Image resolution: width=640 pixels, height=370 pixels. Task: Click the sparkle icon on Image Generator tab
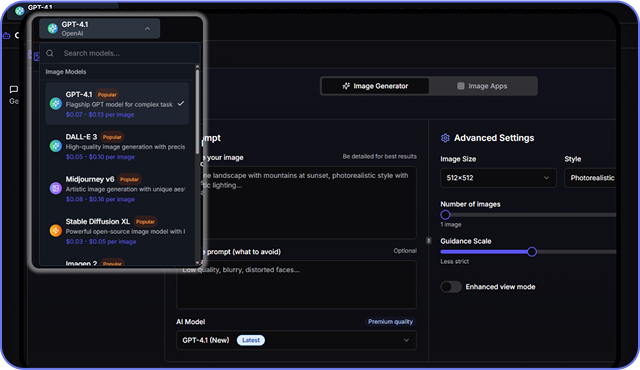coord(346,86)
